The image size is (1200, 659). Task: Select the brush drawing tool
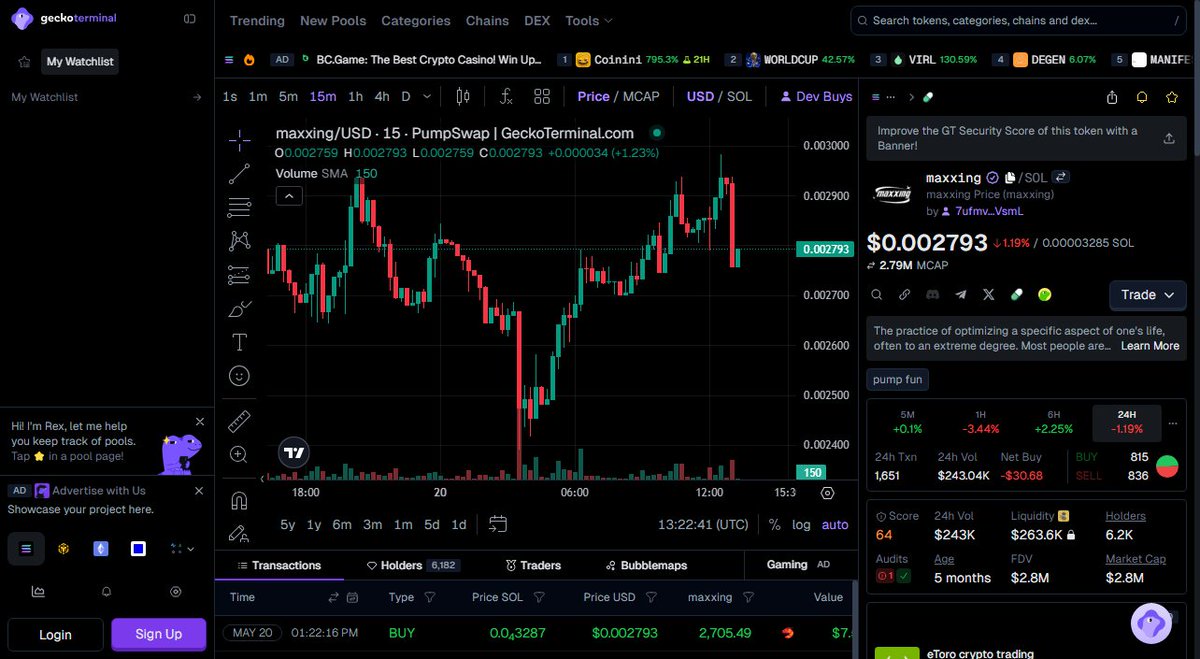pyautogui.click(x=239, y=308)
